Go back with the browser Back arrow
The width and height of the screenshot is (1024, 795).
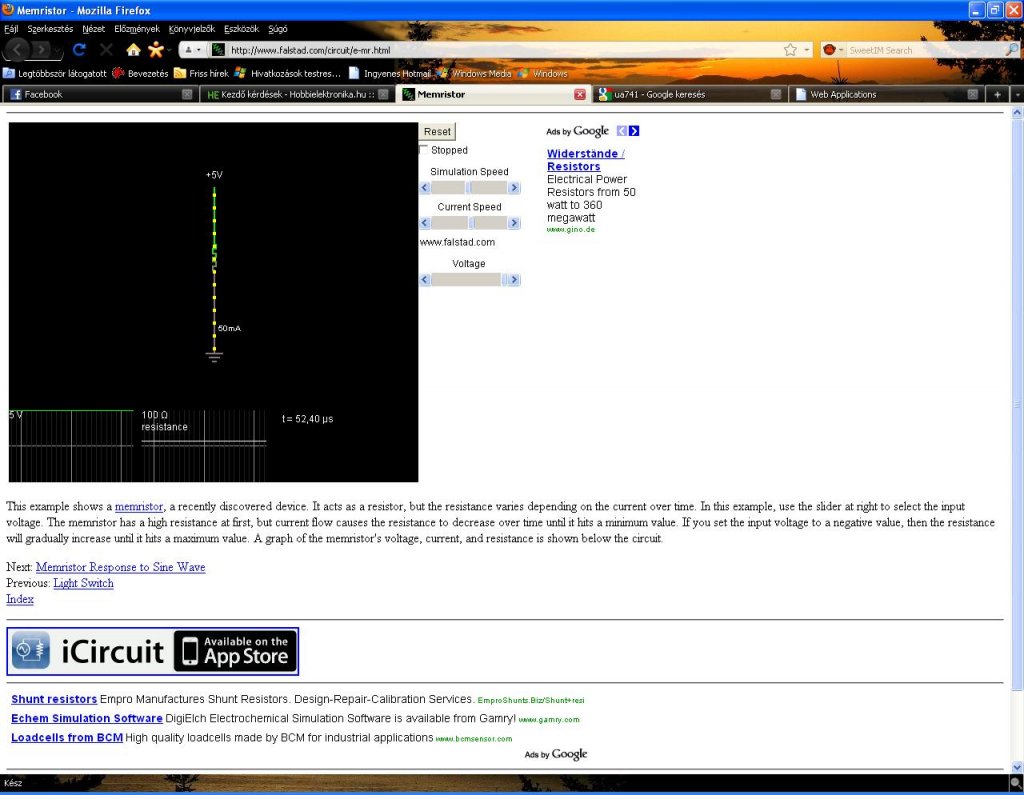[17, 50]
